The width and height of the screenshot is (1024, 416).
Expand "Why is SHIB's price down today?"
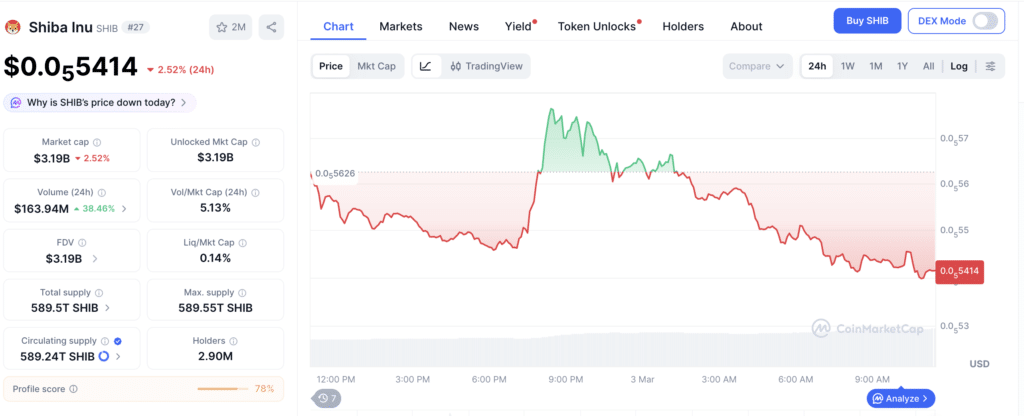tap(100, 102)
